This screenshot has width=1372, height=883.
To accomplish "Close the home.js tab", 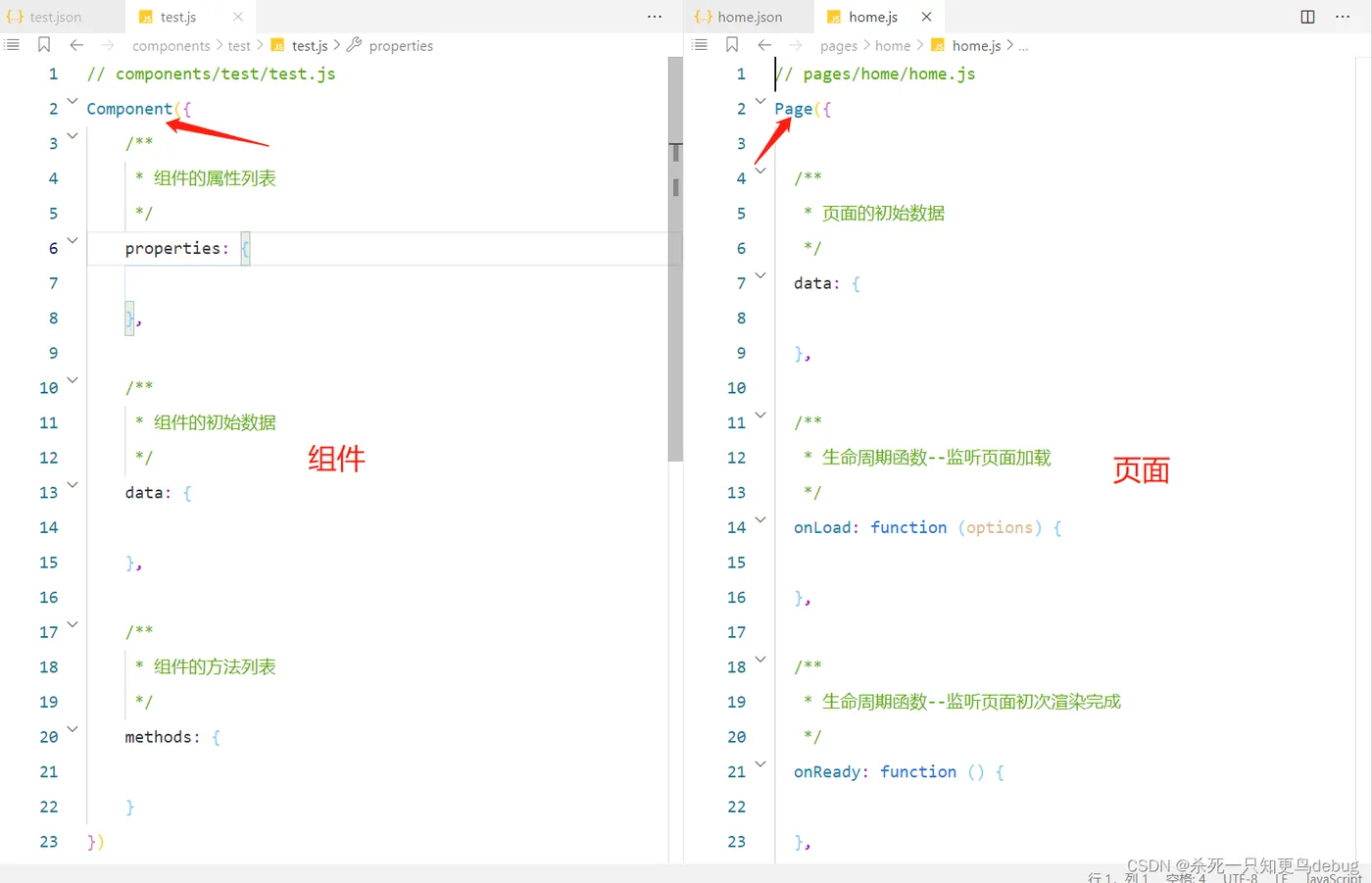I will pyautogui.click(x=926, y=17).
